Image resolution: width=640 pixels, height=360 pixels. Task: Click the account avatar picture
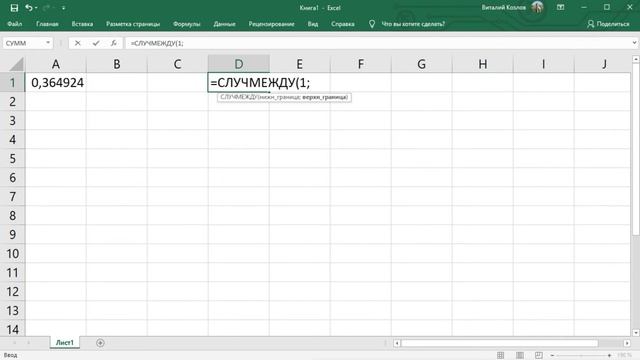[x=538, y=7]
